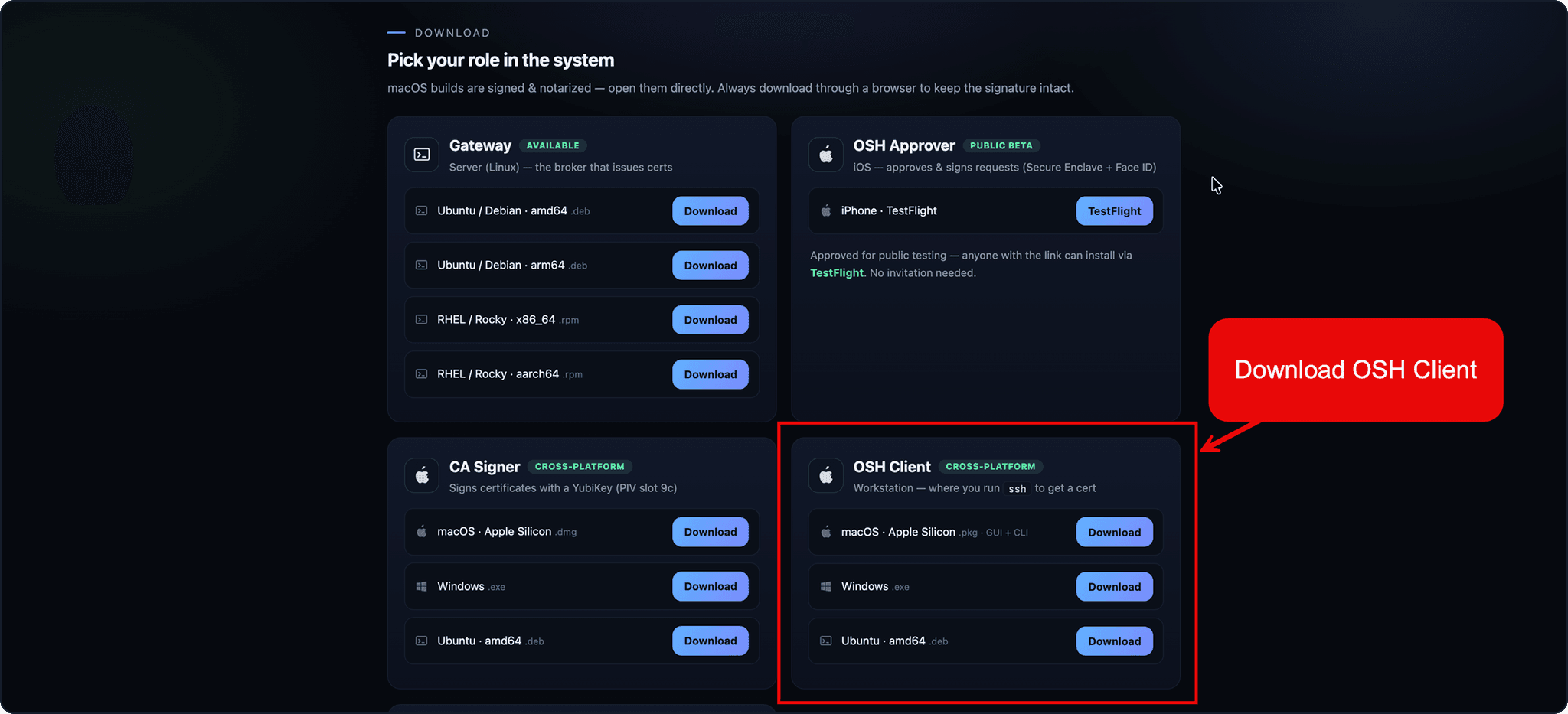Click 'Signs certificates with a YubiKey' subtitle

pos(563,487)
